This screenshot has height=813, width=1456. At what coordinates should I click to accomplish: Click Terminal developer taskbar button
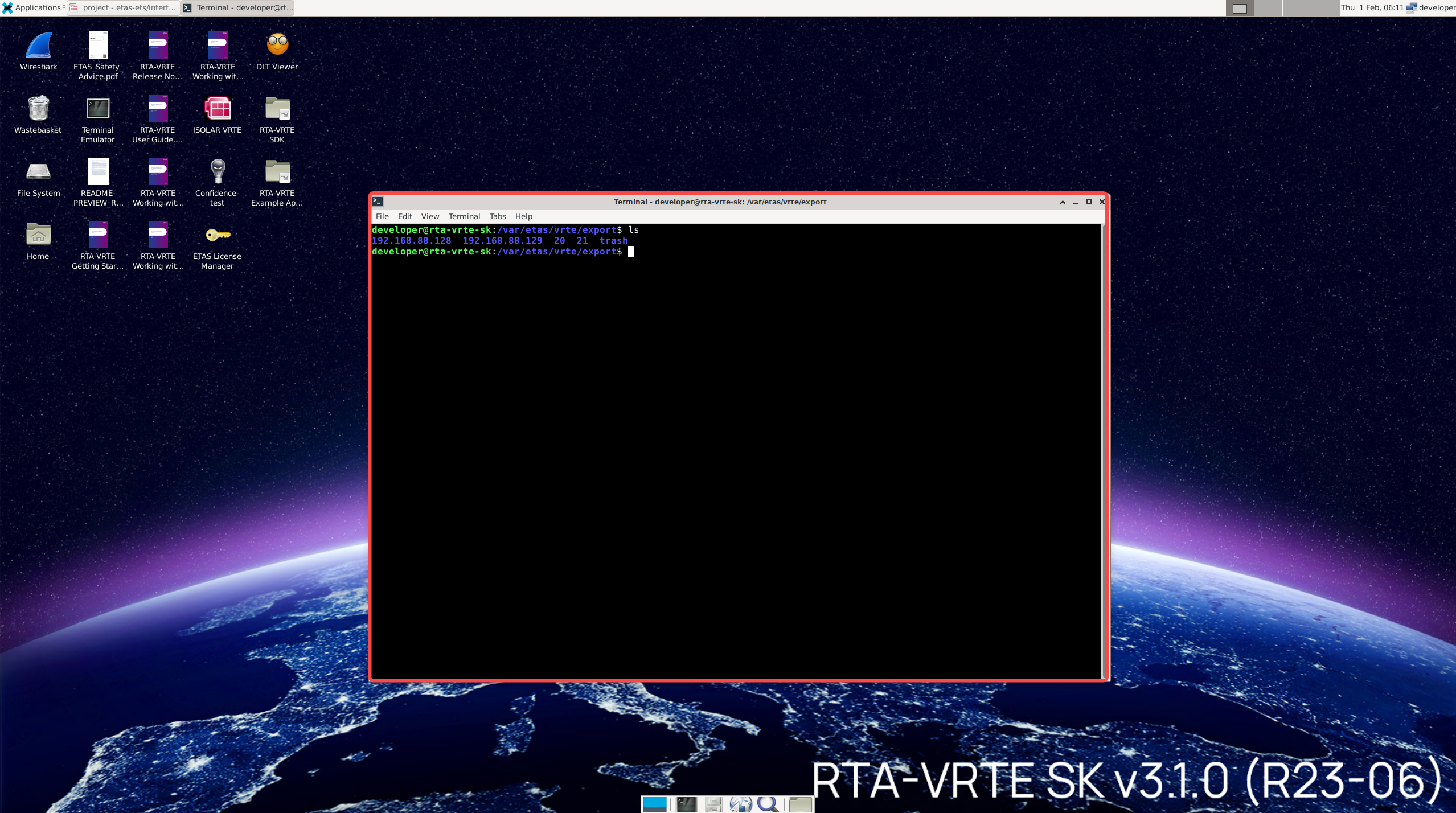coord(239,7)
